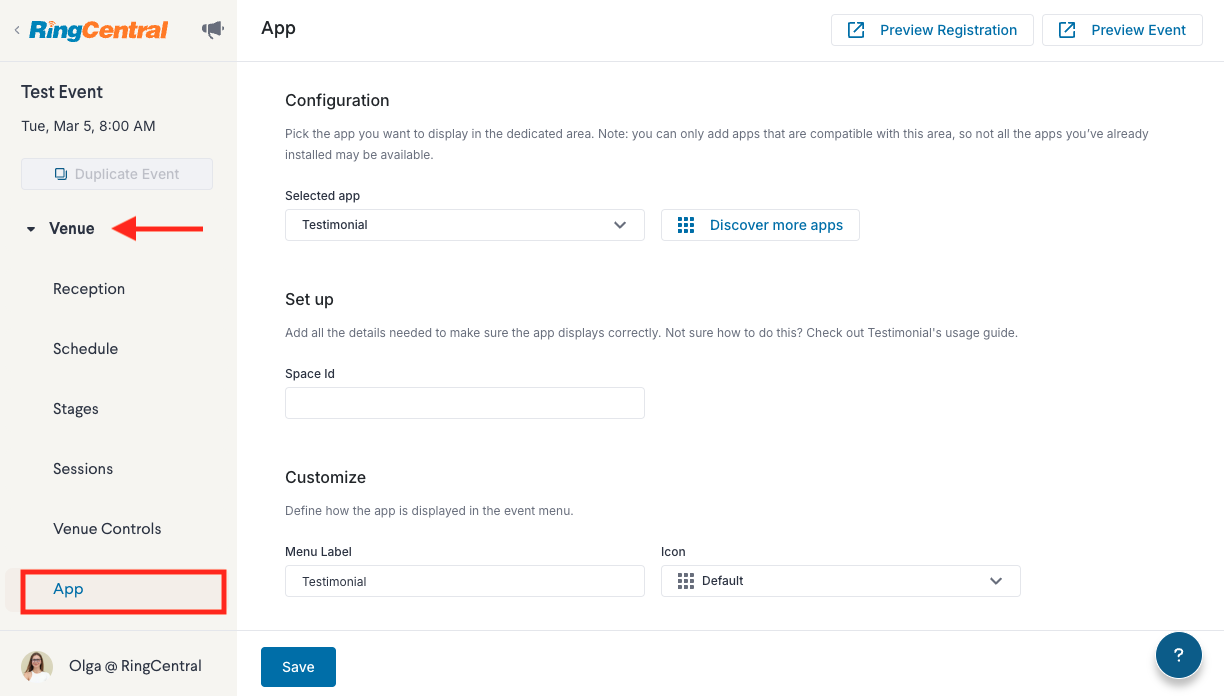The width and height of the screenshot is (1224, 696).
Task: Click the Configuration heading
Action: coord(337,100)
